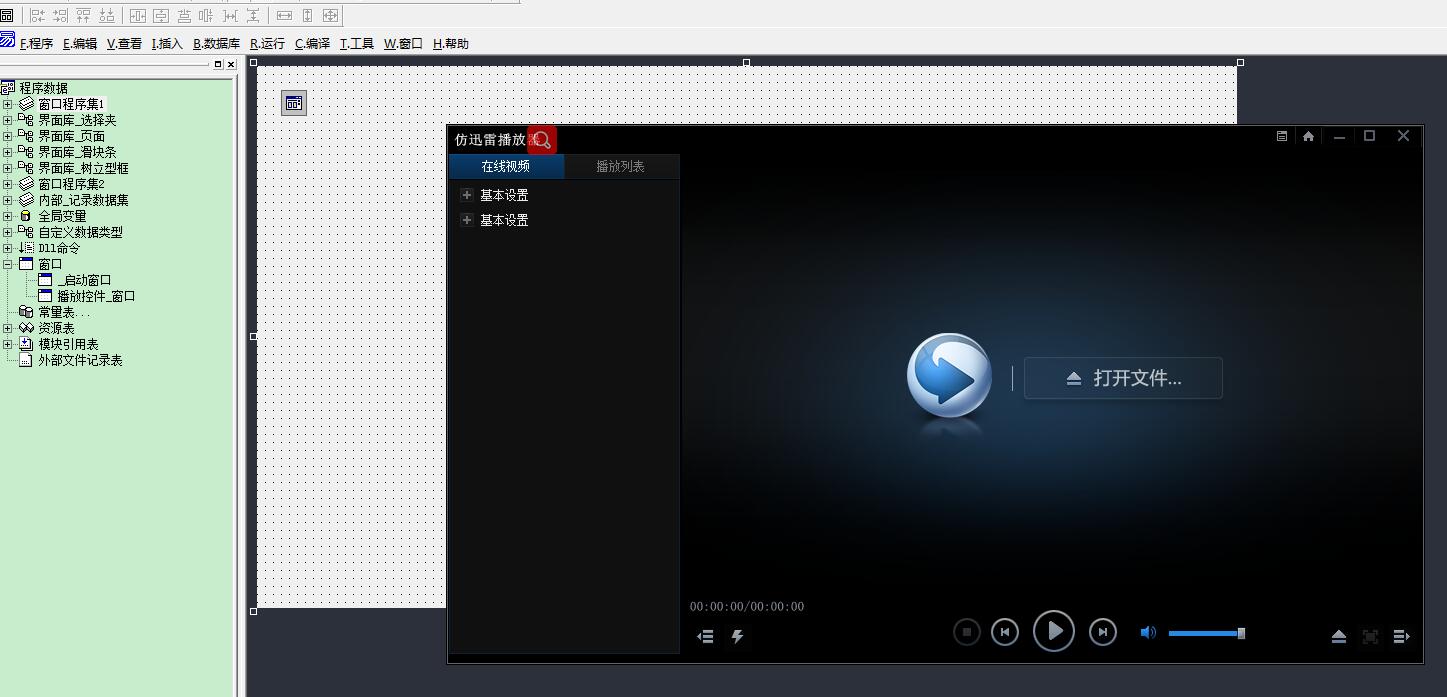Click the lightning bolt icon
This screenshot has height=697, width=1447.
pyautogui.click(x=737, y=636)
